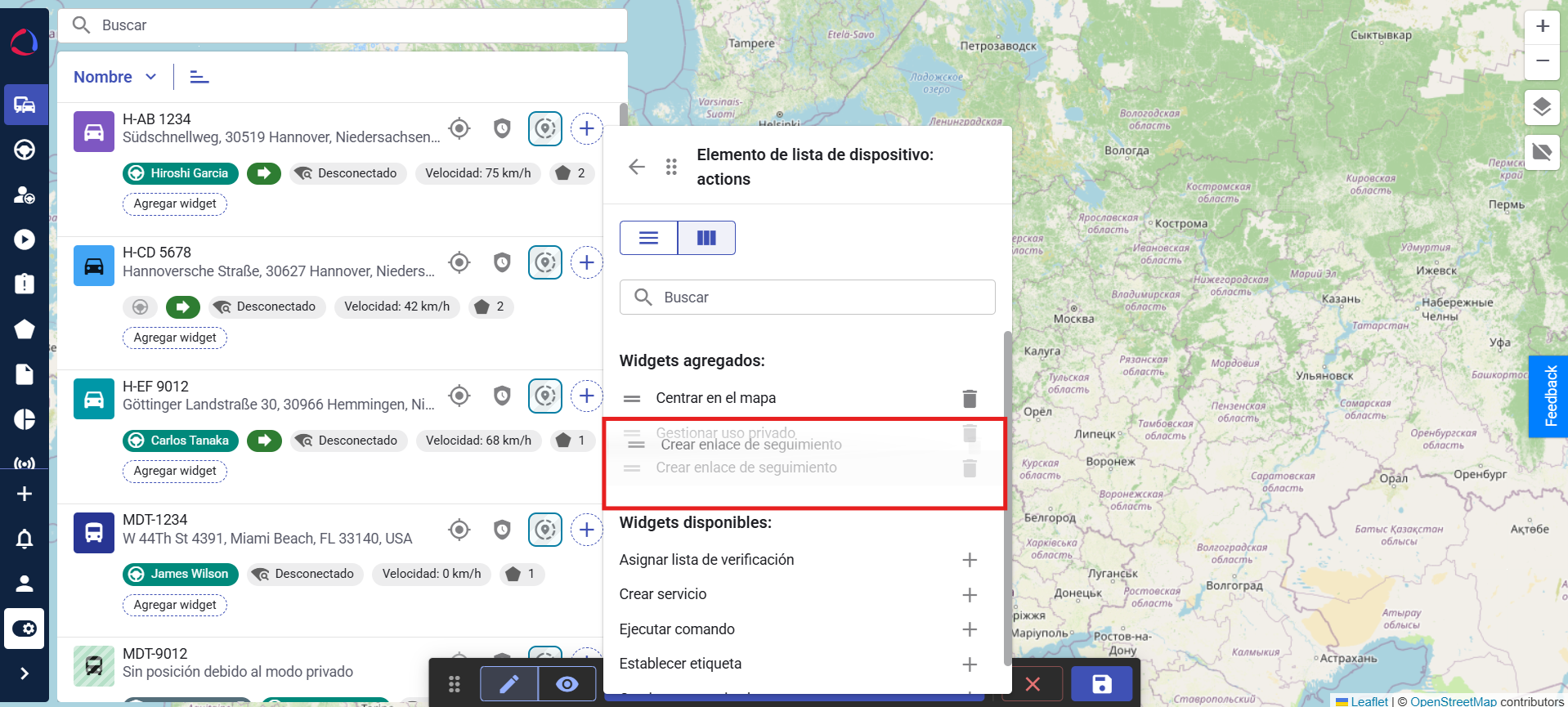Click Agregar widget under MDT-1234
The image size is (1568, 707).
click(x=175, y=605)
